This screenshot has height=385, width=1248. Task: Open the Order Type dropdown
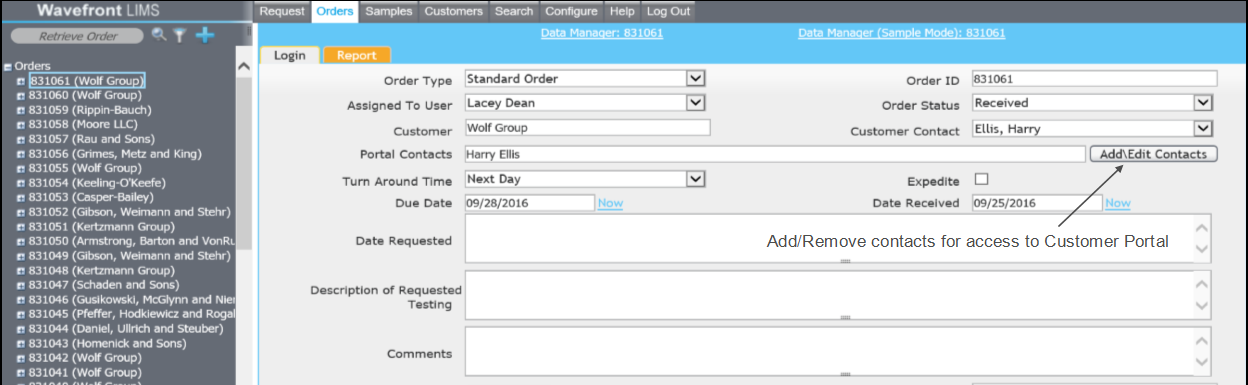point(696,78)
